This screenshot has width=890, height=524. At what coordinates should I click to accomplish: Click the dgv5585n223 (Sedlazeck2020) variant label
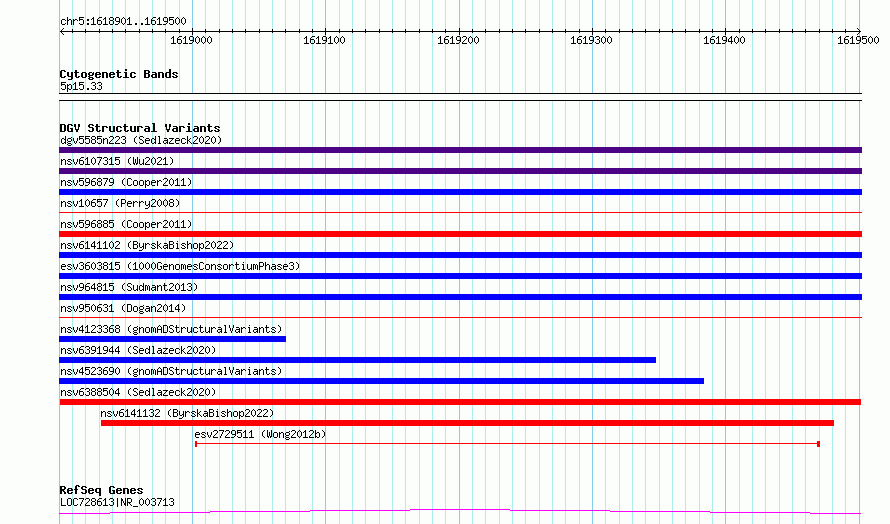point(141,140)
